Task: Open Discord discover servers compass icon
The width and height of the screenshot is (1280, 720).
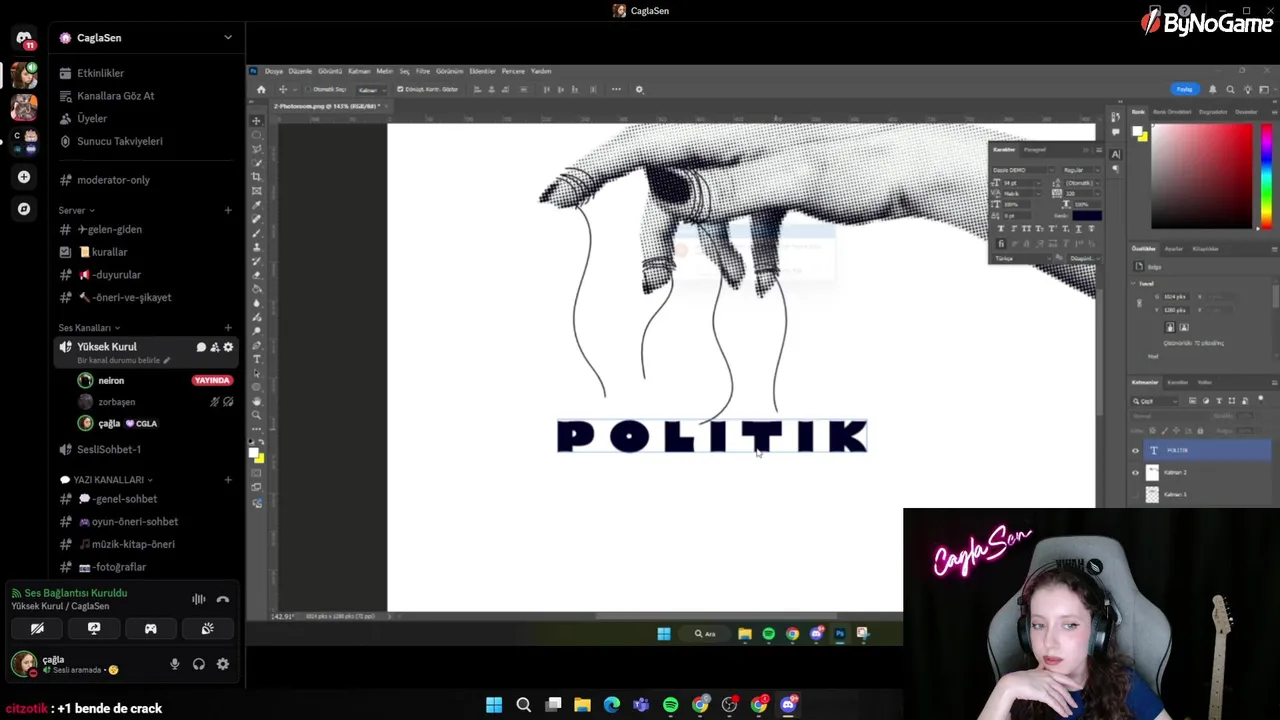Action: (x=24, y=209)
